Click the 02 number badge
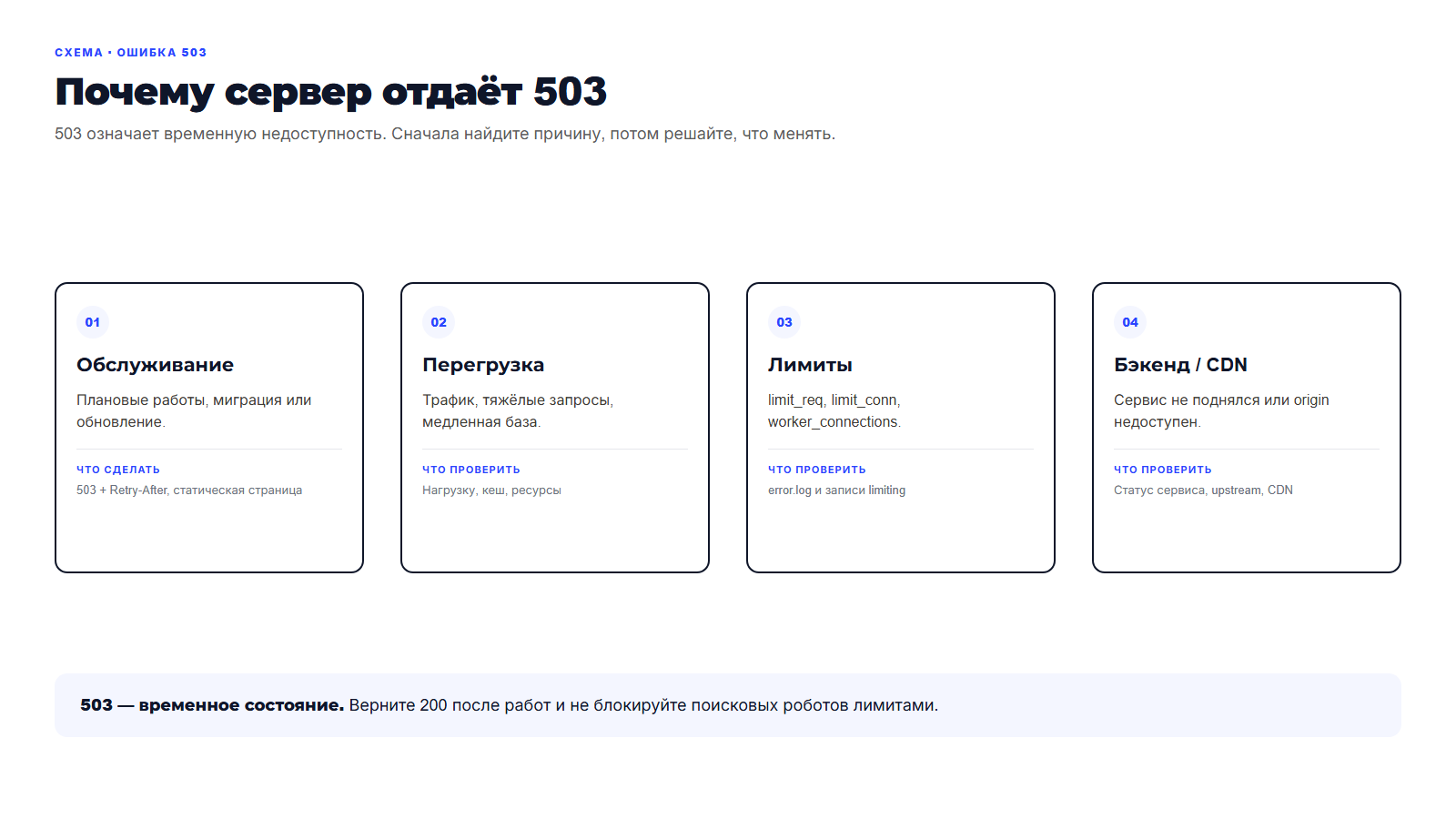 click(x=439, y=322)
